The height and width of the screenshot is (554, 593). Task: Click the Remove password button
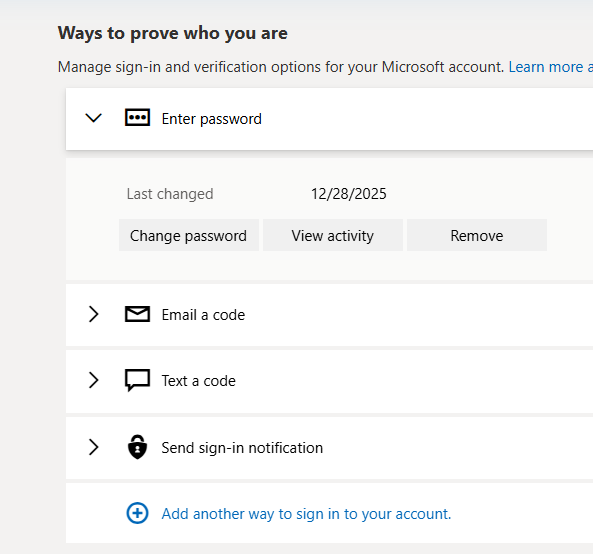click(477, 235)
